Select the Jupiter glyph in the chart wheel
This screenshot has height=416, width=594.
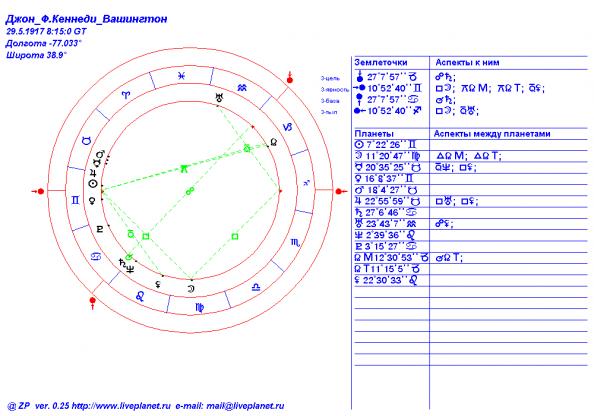click(93, 174)
